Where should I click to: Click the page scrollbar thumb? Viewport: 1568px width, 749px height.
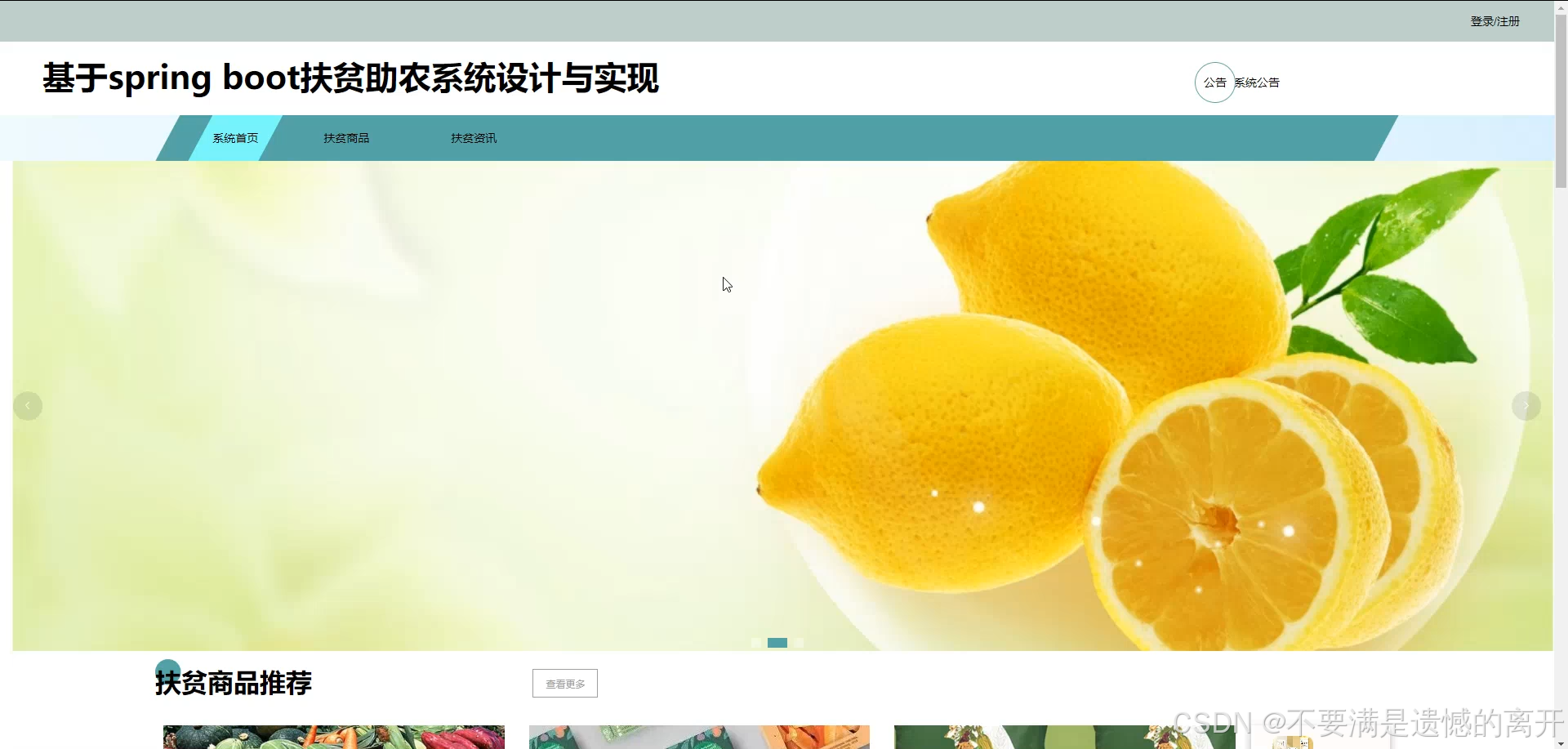[1561, 102]
